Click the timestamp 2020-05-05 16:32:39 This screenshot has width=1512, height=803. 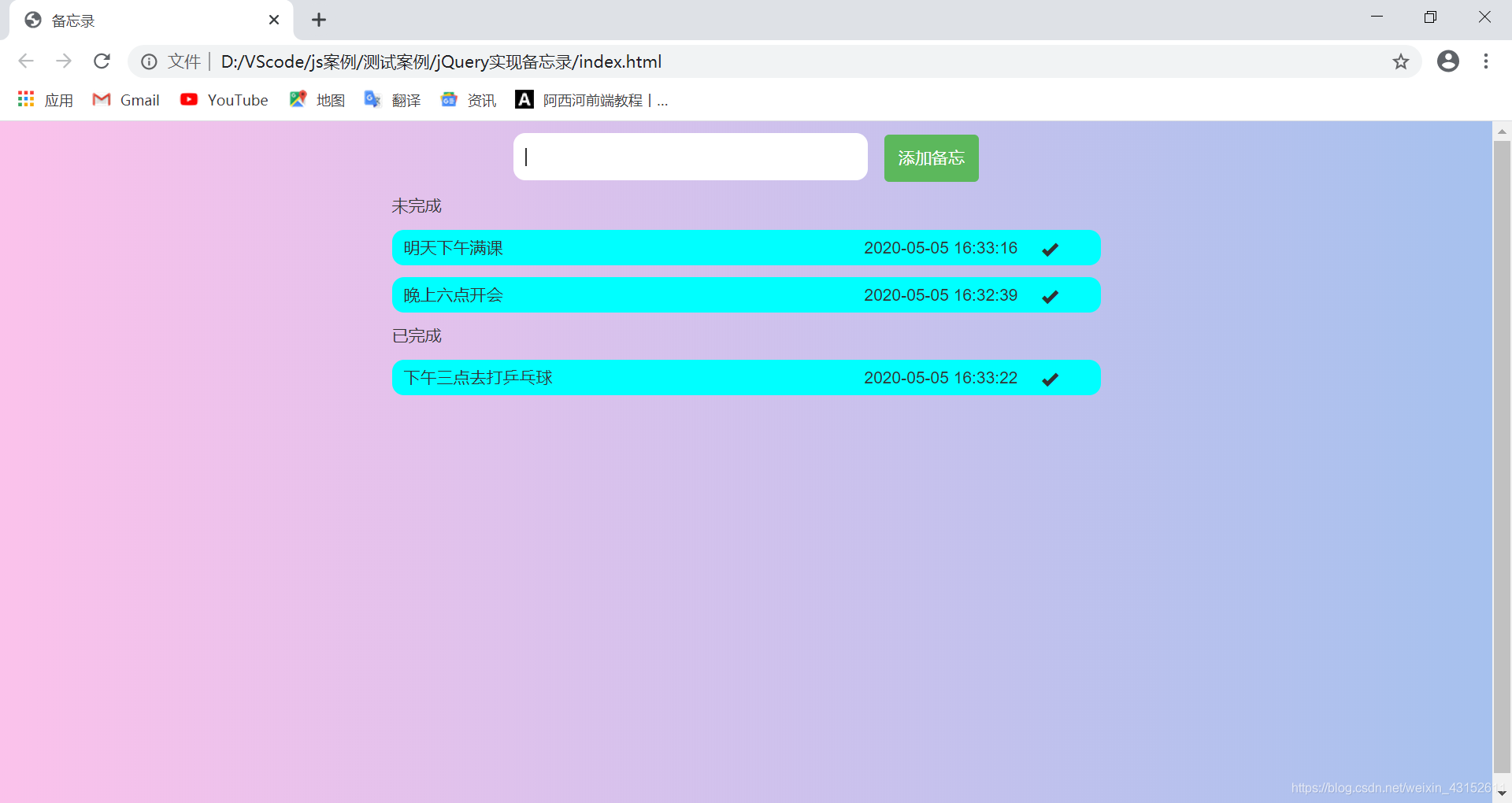940,295
